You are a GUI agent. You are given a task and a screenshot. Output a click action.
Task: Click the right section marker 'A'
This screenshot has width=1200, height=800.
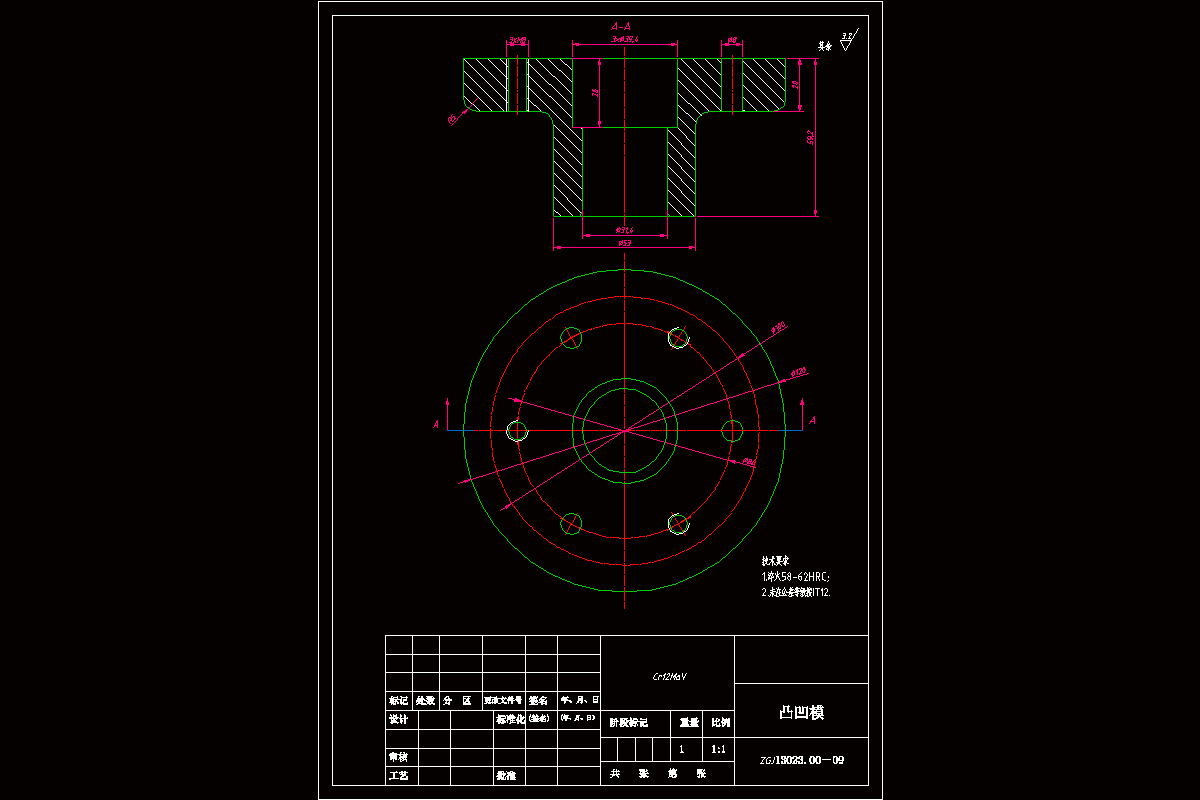[x=812, y=420]
